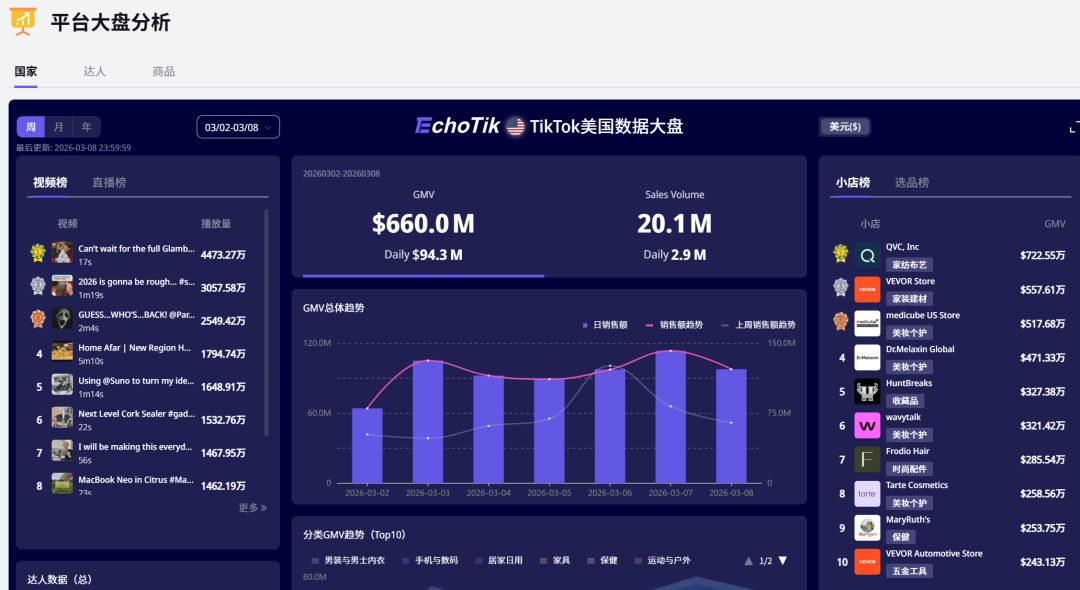Open thumbnail of GUESS...WHO'S...BACK video
Screen dimensions: 1080x590
click(x=62, y=319)
